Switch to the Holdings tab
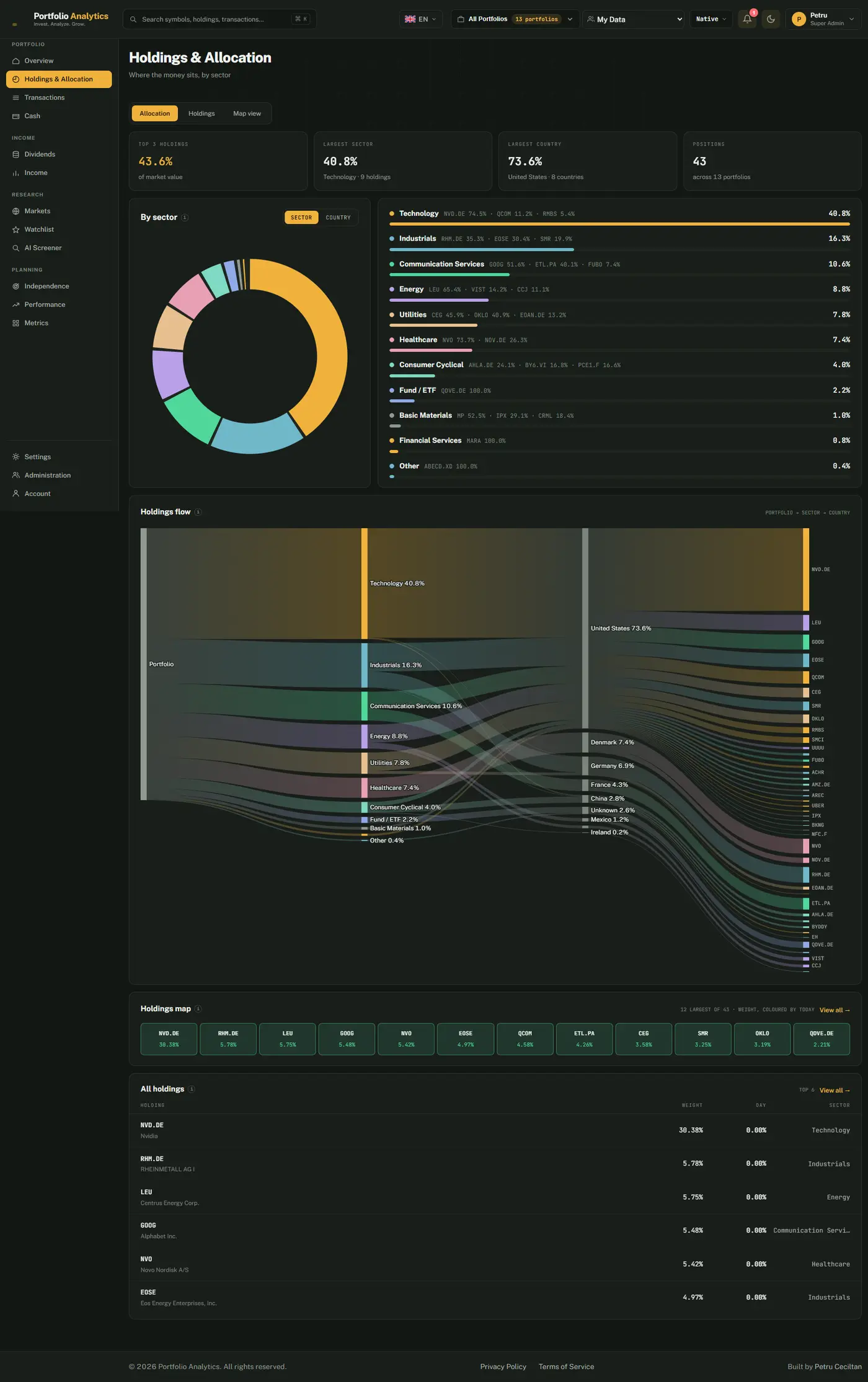This screenshot has width=868, height=1382. point(201,113)
